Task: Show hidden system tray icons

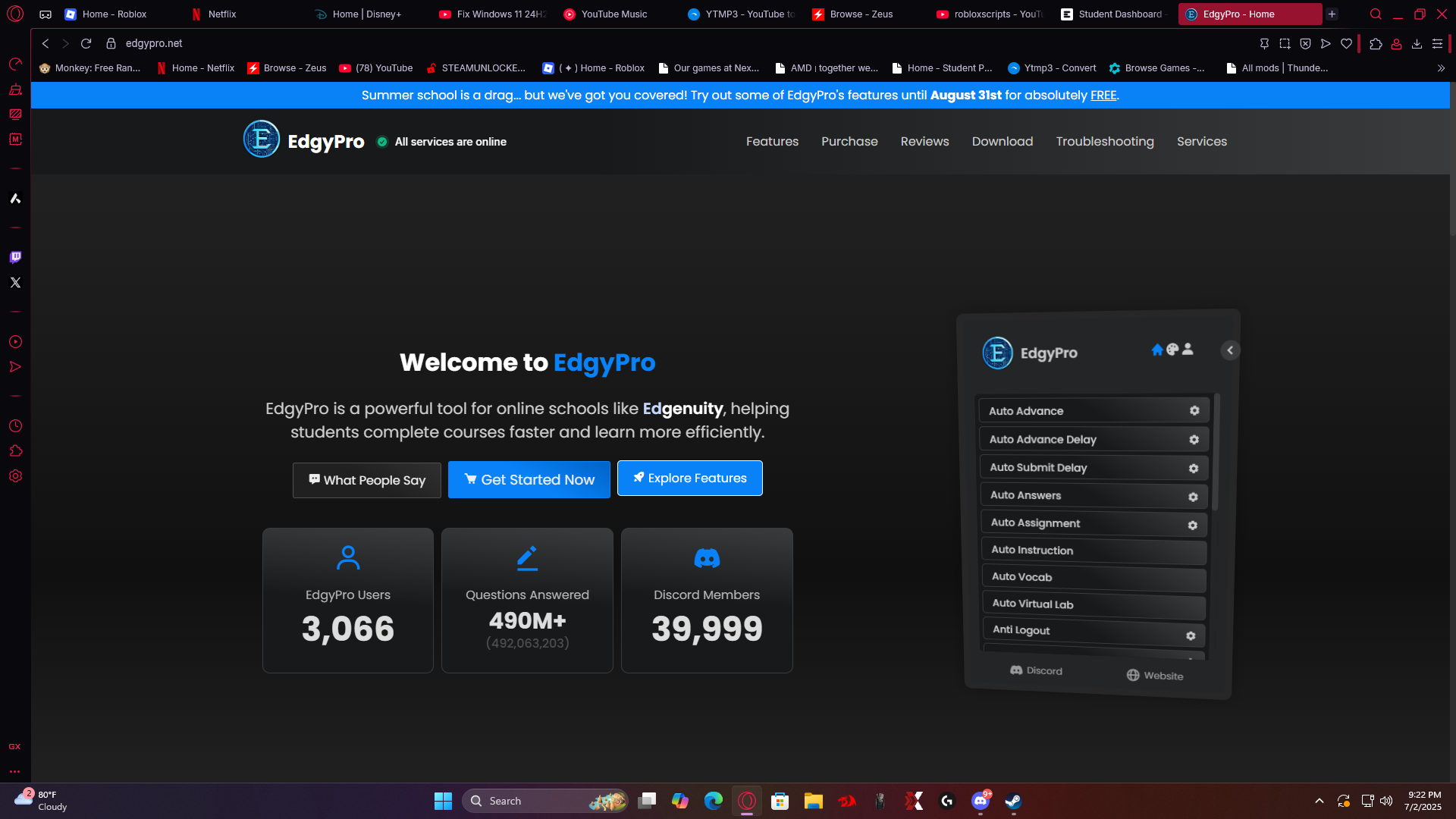Action: [1319, 801]
